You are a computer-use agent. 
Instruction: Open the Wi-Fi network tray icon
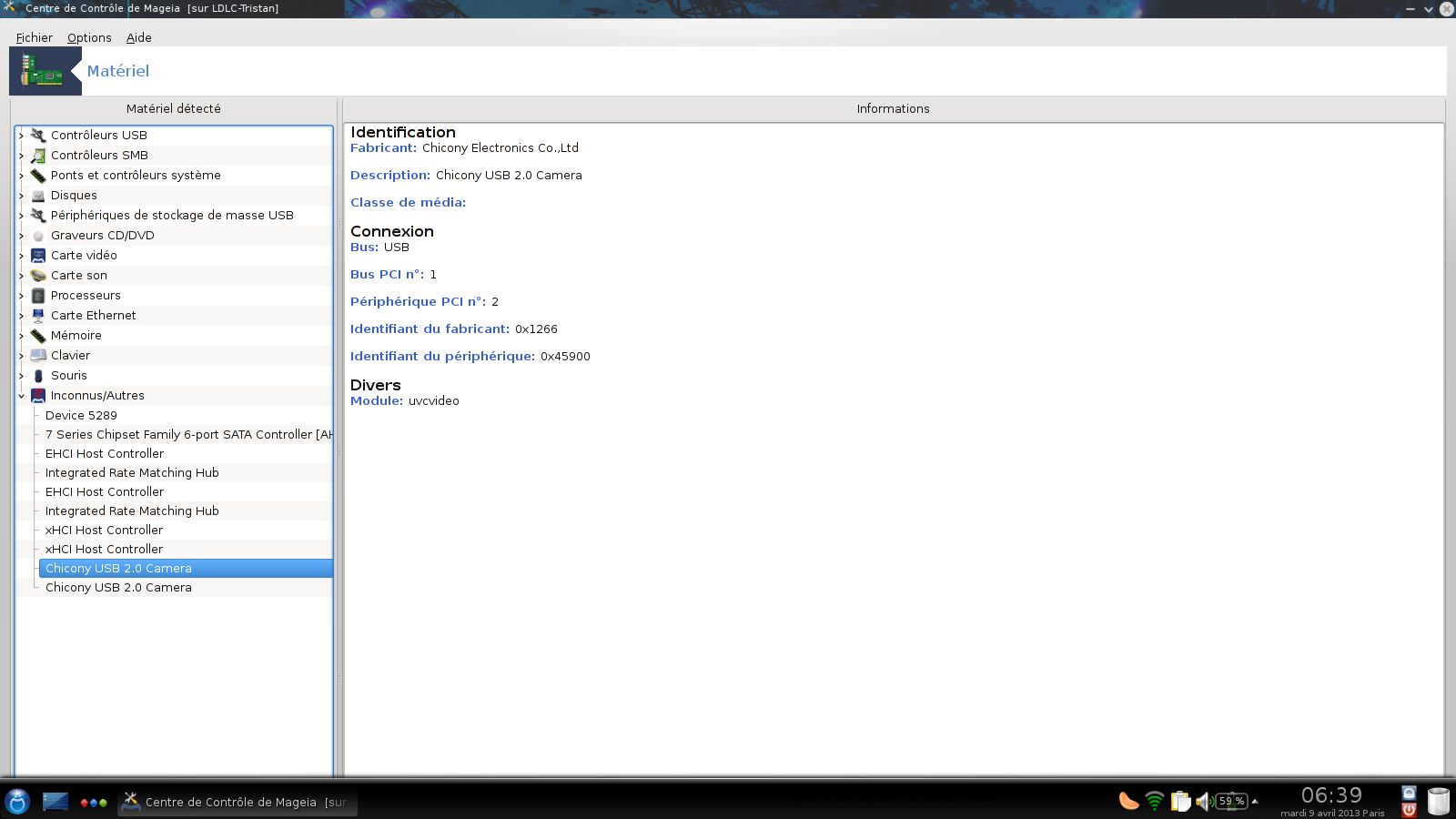tap(1155, 801)
